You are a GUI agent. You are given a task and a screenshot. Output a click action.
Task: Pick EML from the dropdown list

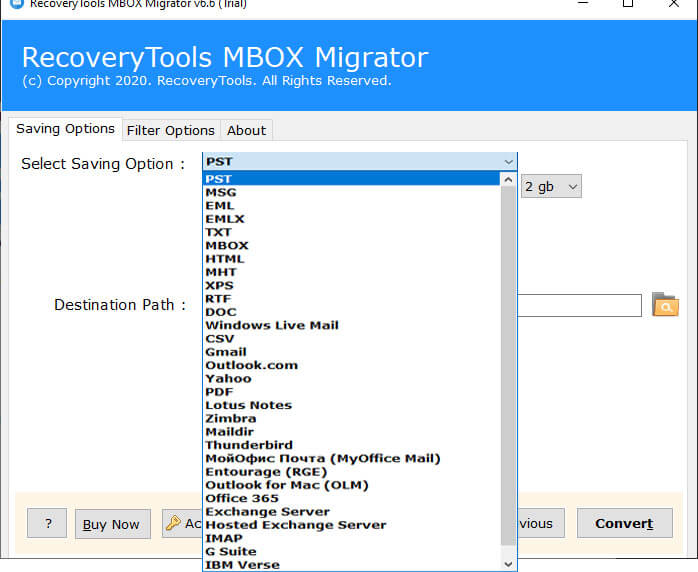pyautogui.click(x=352, y=206)
